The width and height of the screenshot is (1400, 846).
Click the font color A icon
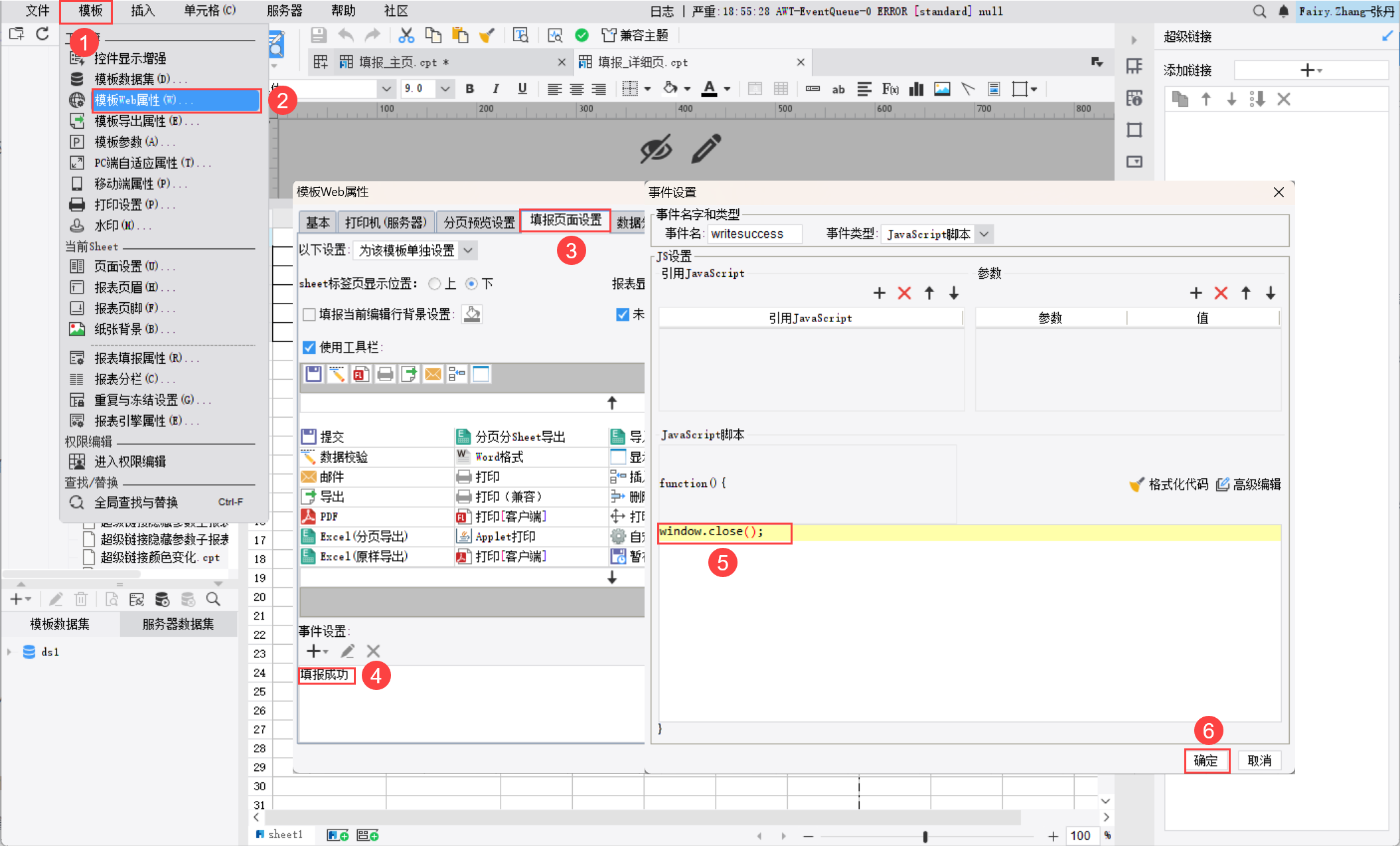[x=709, y=88]
